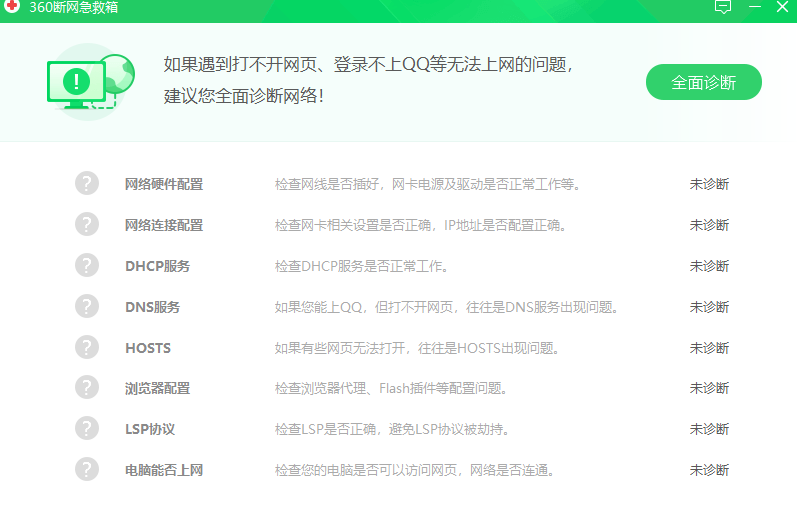The width and height of the screenshot is (797, 511).
Task: Click question mark icon beside DHCP服务
Action: coord(87,265)
